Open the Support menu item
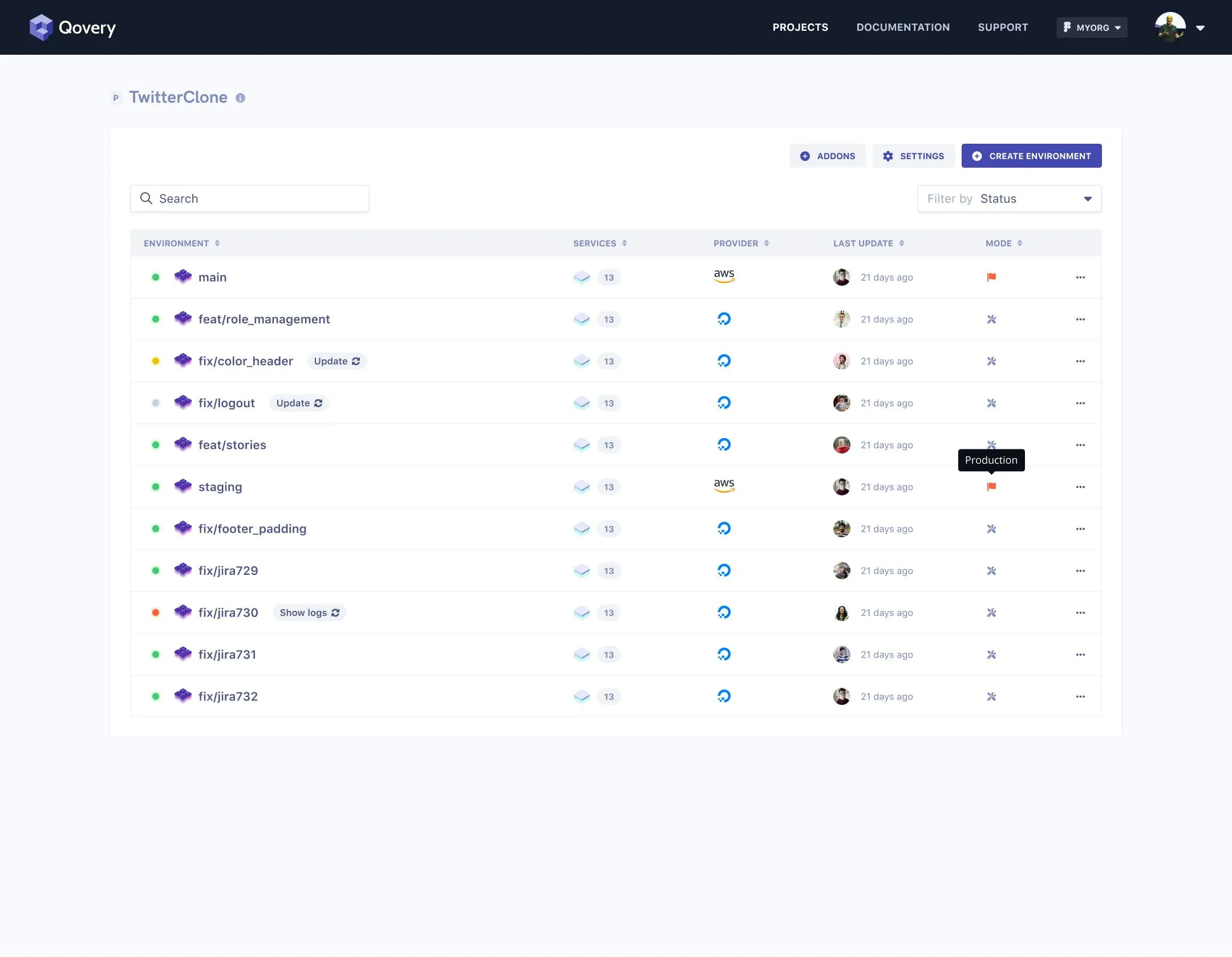This screenshot has height=957, width=1232. click(1002, 27)
